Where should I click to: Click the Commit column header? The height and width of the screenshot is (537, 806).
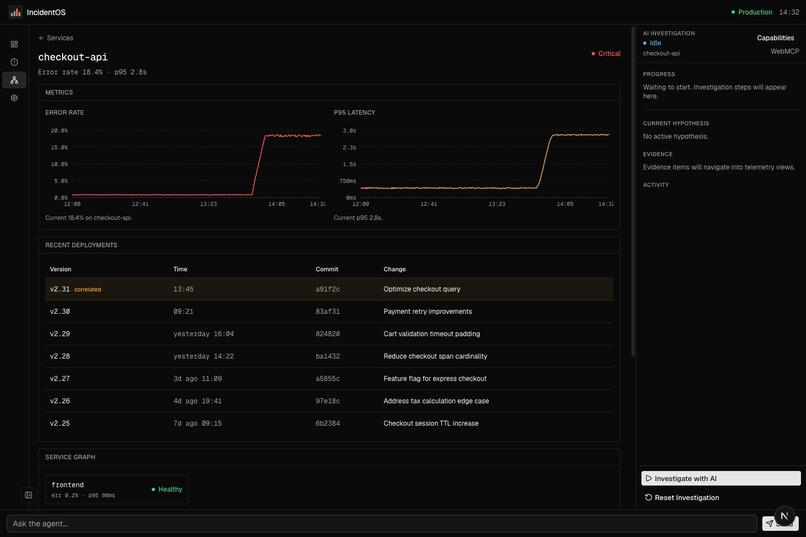point(327,269)
